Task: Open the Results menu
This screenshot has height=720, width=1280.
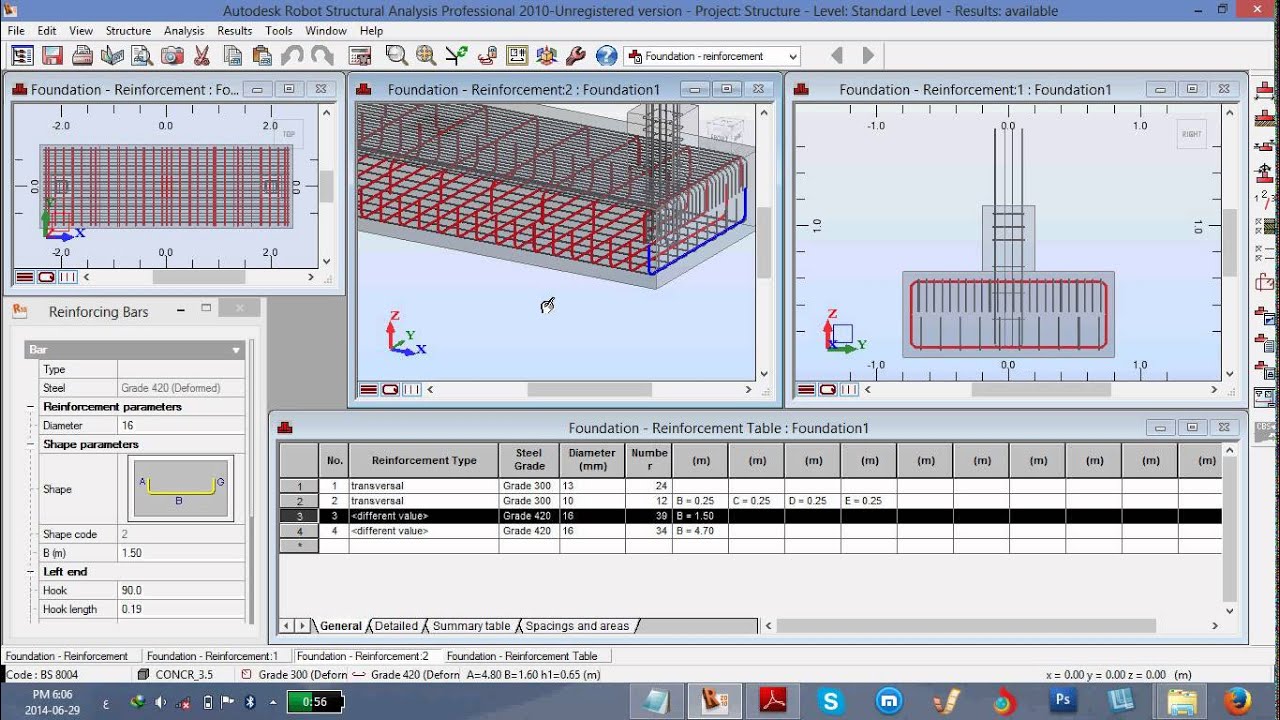Action: coord(235,31)
